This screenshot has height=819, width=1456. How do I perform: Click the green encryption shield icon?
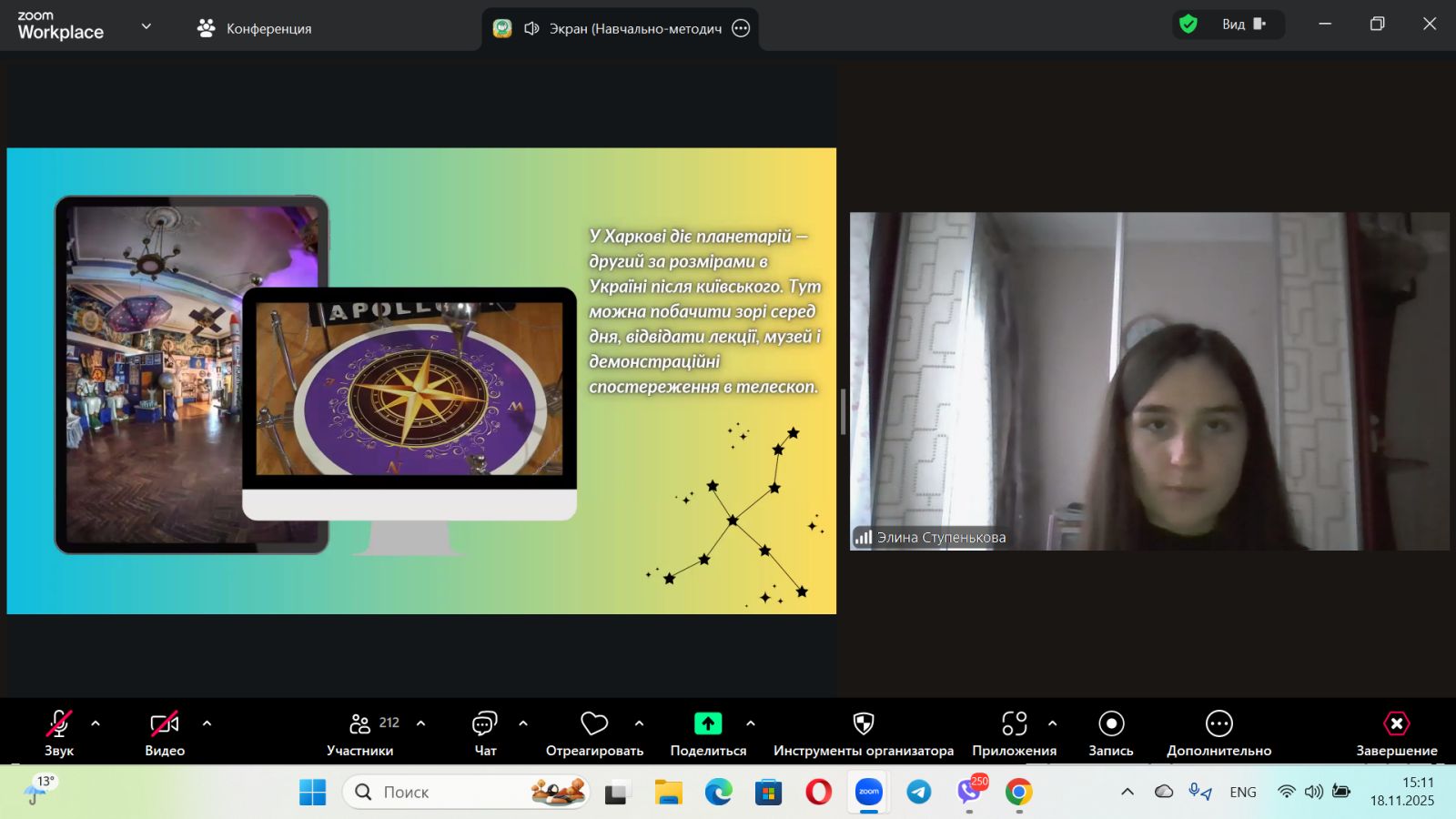coord(1188,25)
